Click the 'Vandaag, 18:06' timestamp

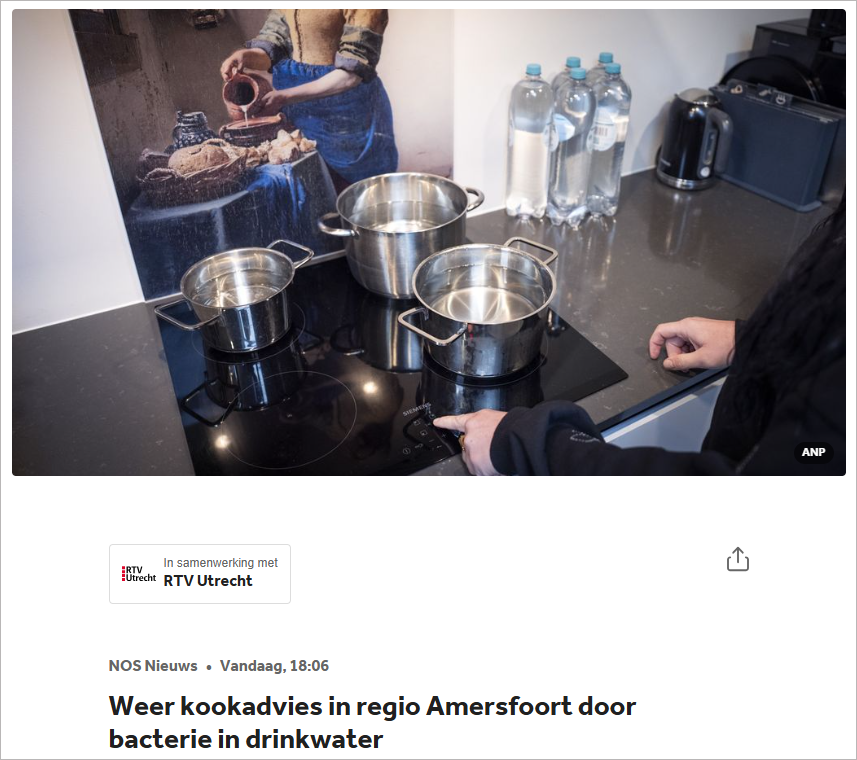tap(274, 665)
